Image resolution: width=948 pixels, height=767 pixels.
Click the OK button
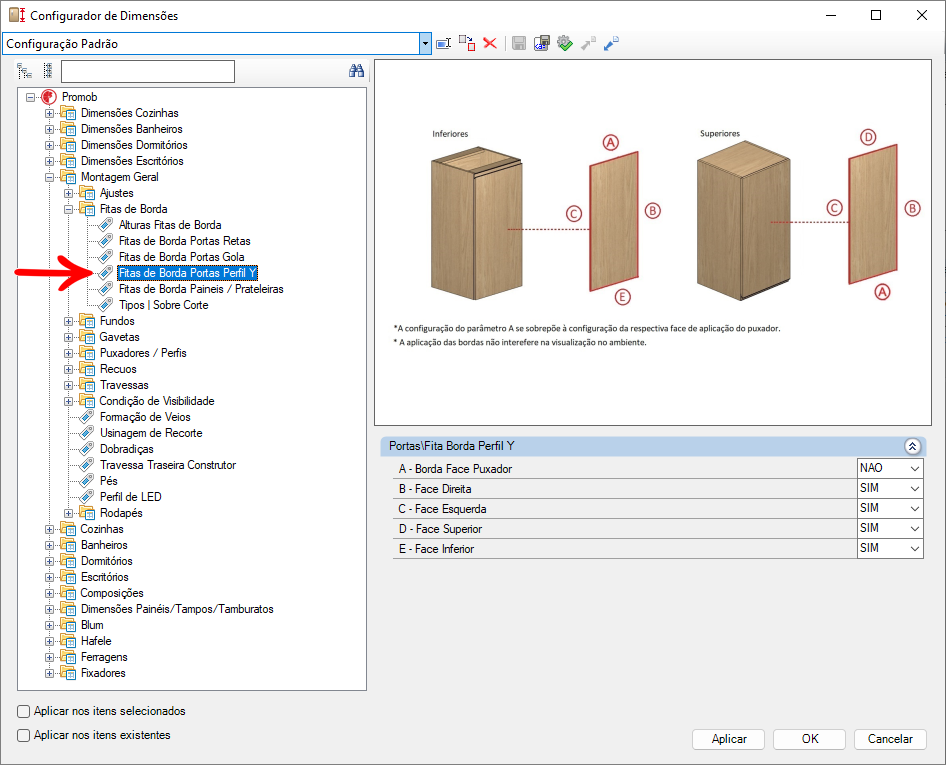click(x=810, y=740)
